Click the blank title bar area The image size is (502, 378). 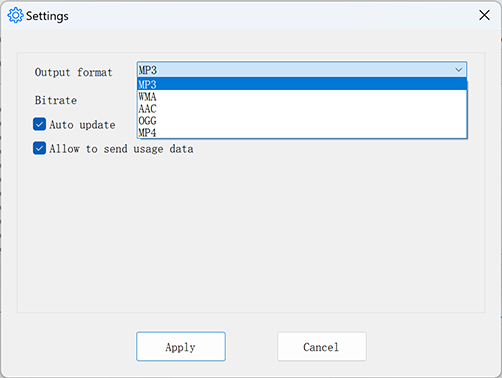(267, 15)
